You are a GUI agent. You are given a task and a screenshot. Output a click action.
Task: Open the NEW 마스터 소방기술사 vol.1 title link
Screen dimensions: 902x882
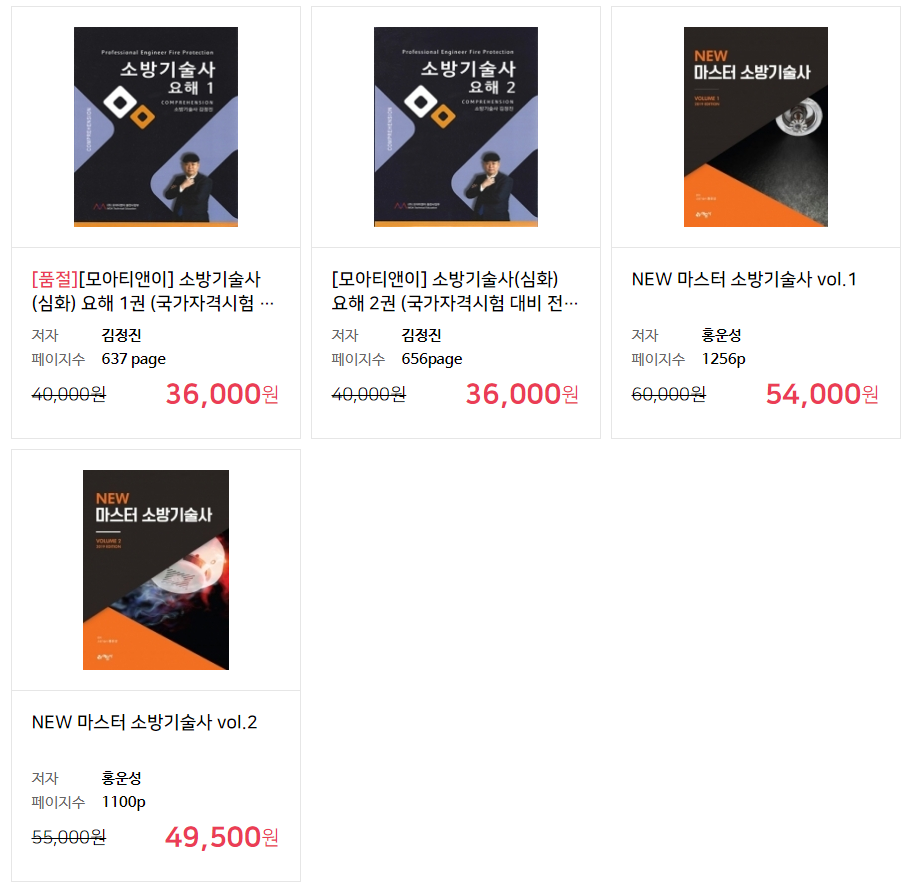click(x=744, y=280)
